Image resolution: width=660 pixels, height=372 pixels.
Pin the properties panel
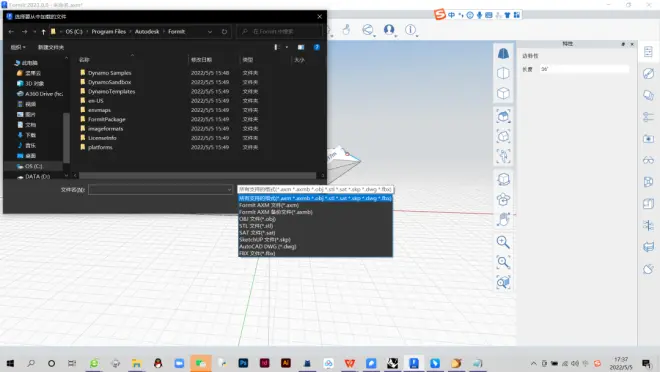tap(623, 44)
